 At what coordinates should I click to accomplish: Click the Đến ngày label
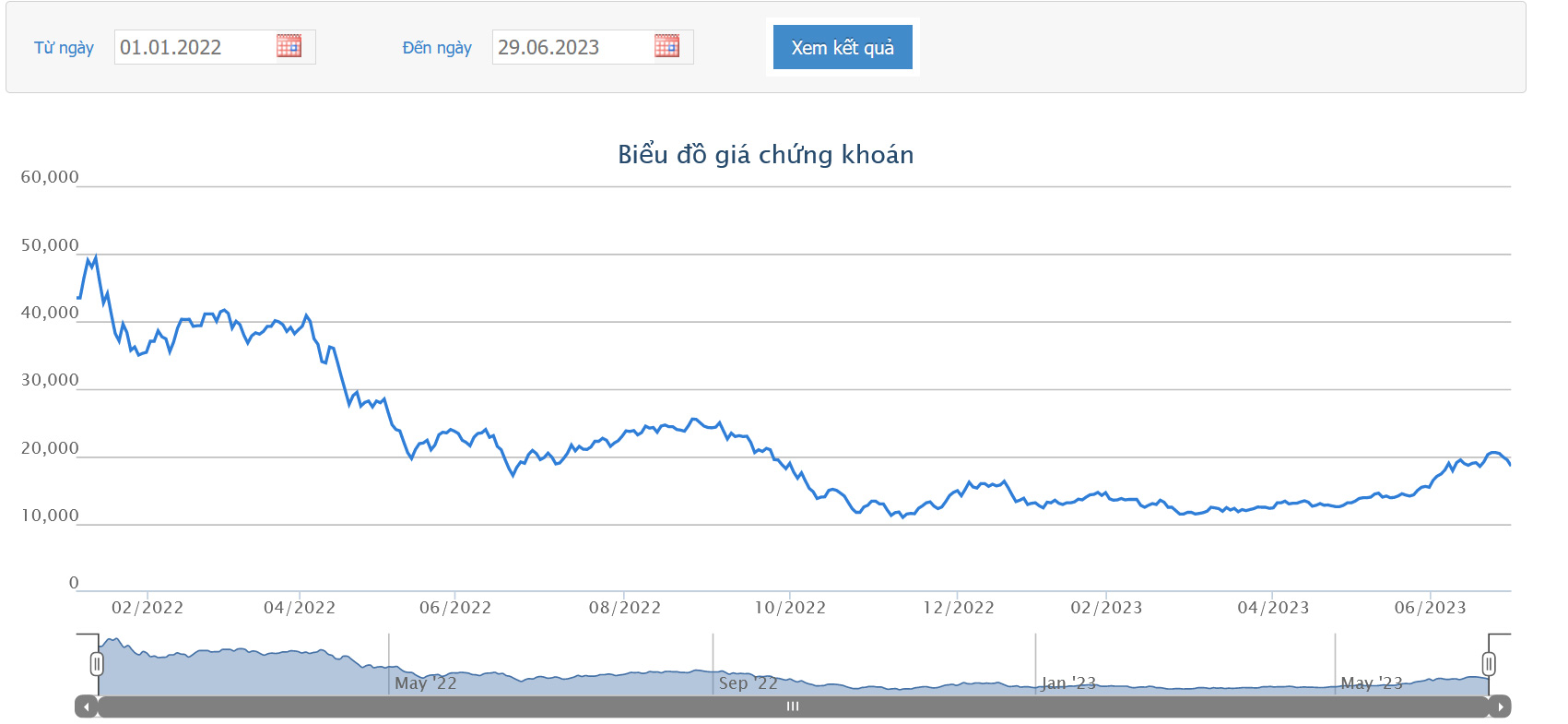coord(437,48)
